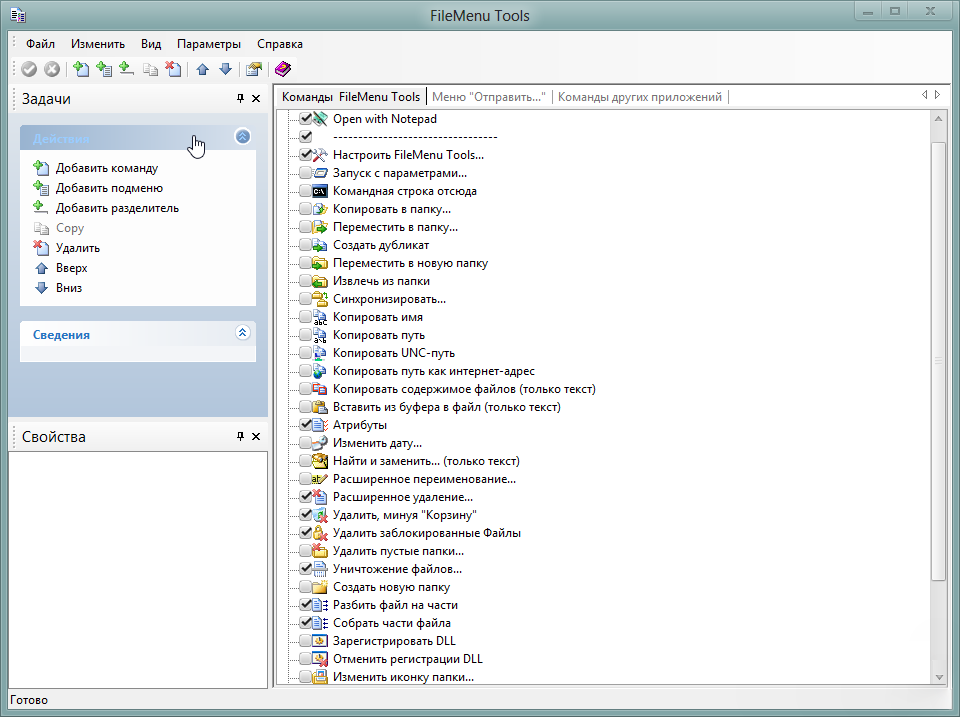
Task: Click the Move Down arrow toolbar icon
Action: (x=225, y=69)
